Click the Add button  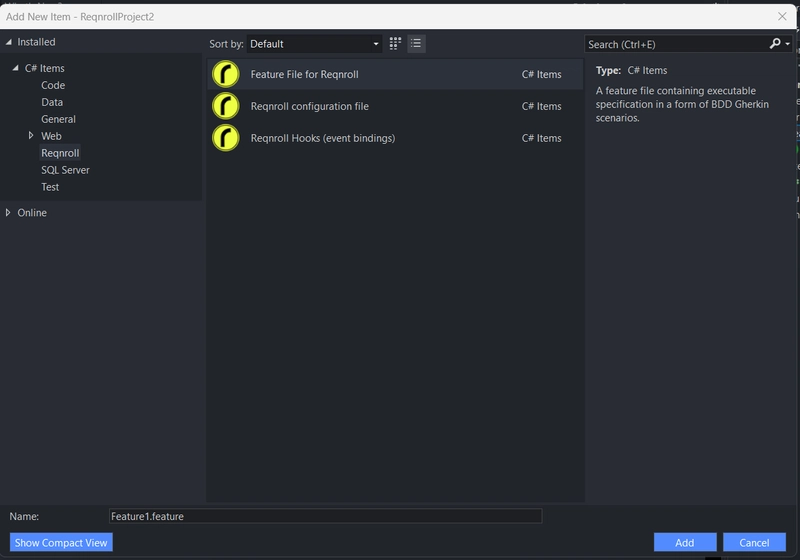click(x=685, y=543)
